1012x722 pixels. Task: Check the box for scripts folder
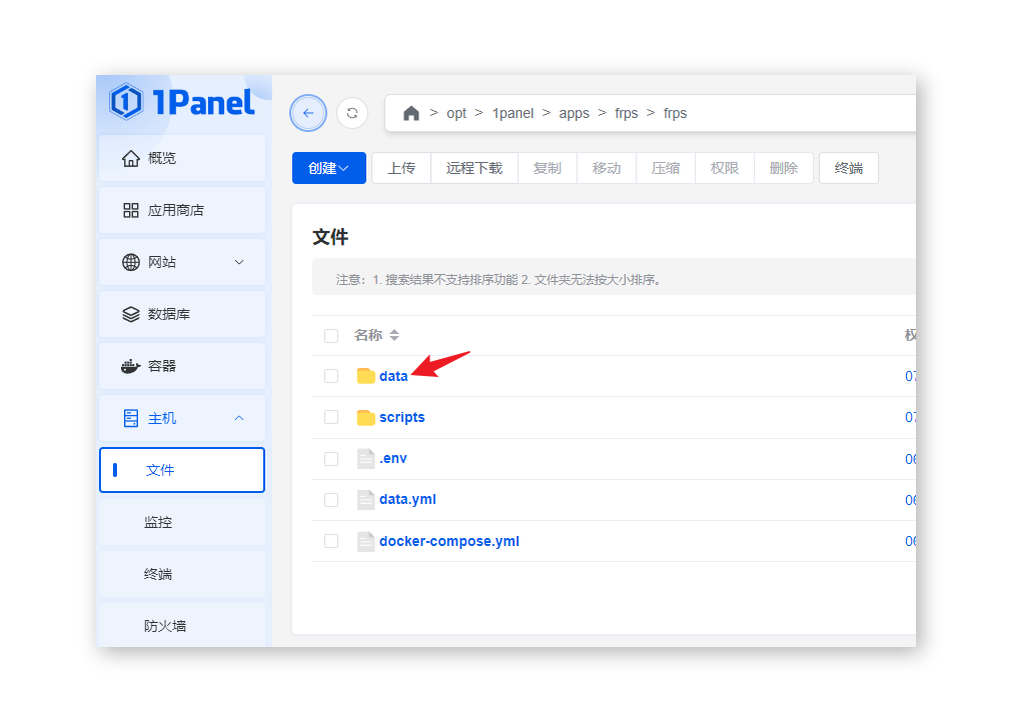click(x=331, y=417)
